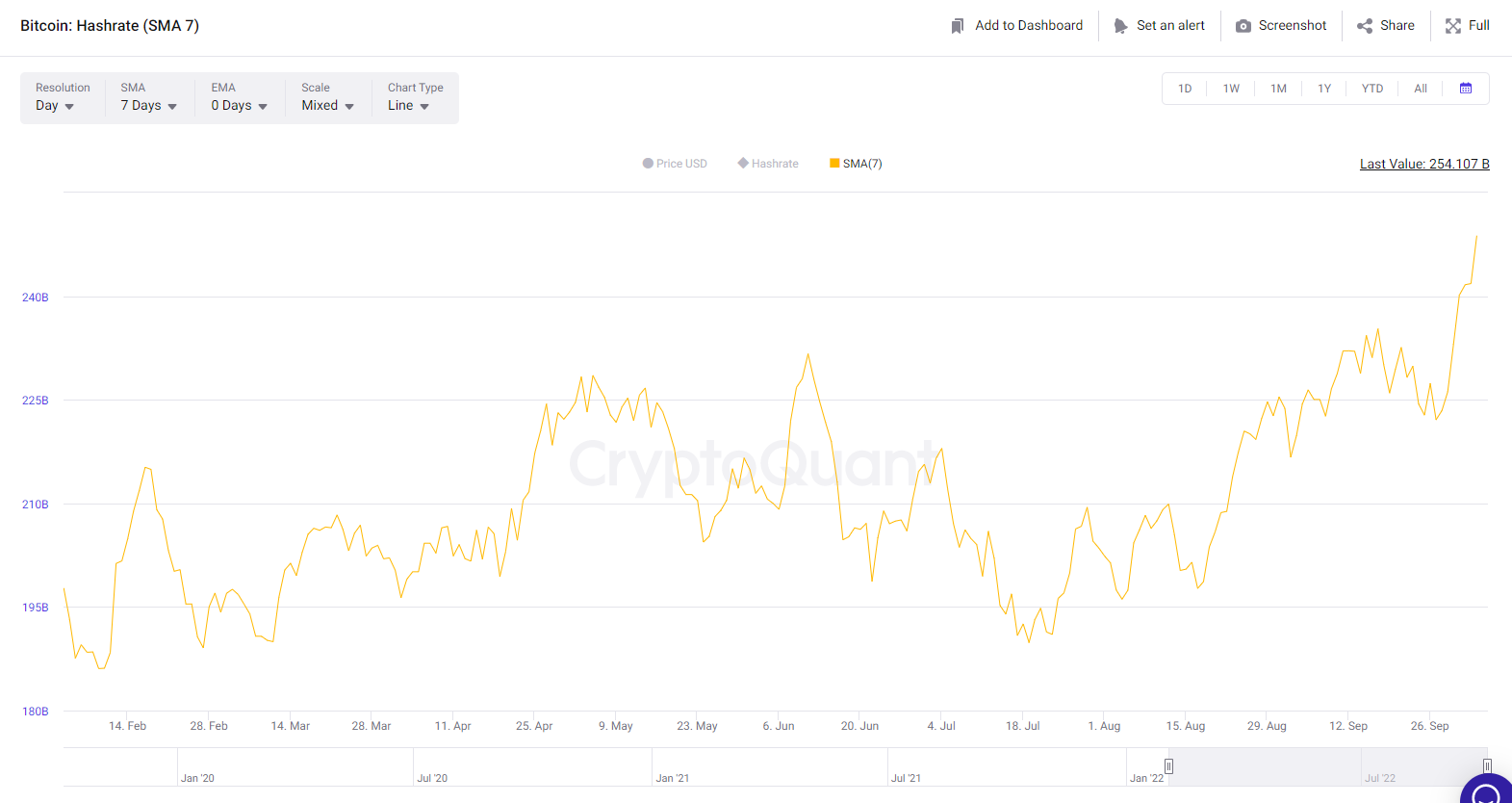The height and width of the screenshot is (803, 1512).
Task: Select the YTD time range
Action: pos(1372,89)
